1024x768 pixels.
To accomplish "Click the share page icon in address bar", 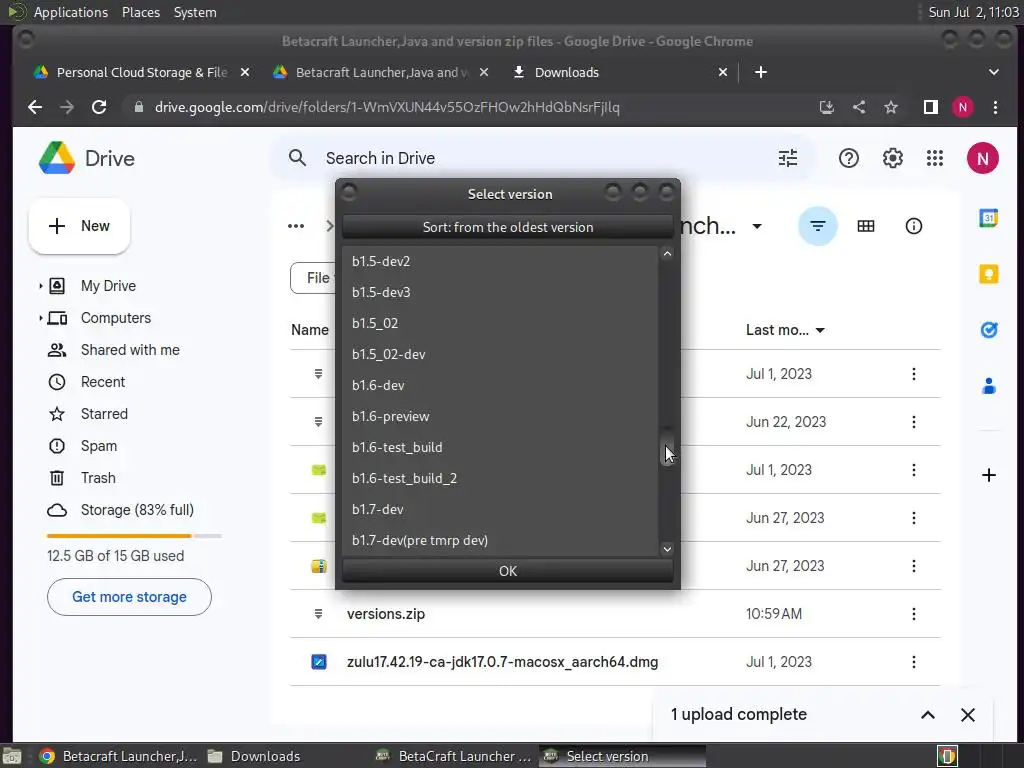I will coord(859,107).
